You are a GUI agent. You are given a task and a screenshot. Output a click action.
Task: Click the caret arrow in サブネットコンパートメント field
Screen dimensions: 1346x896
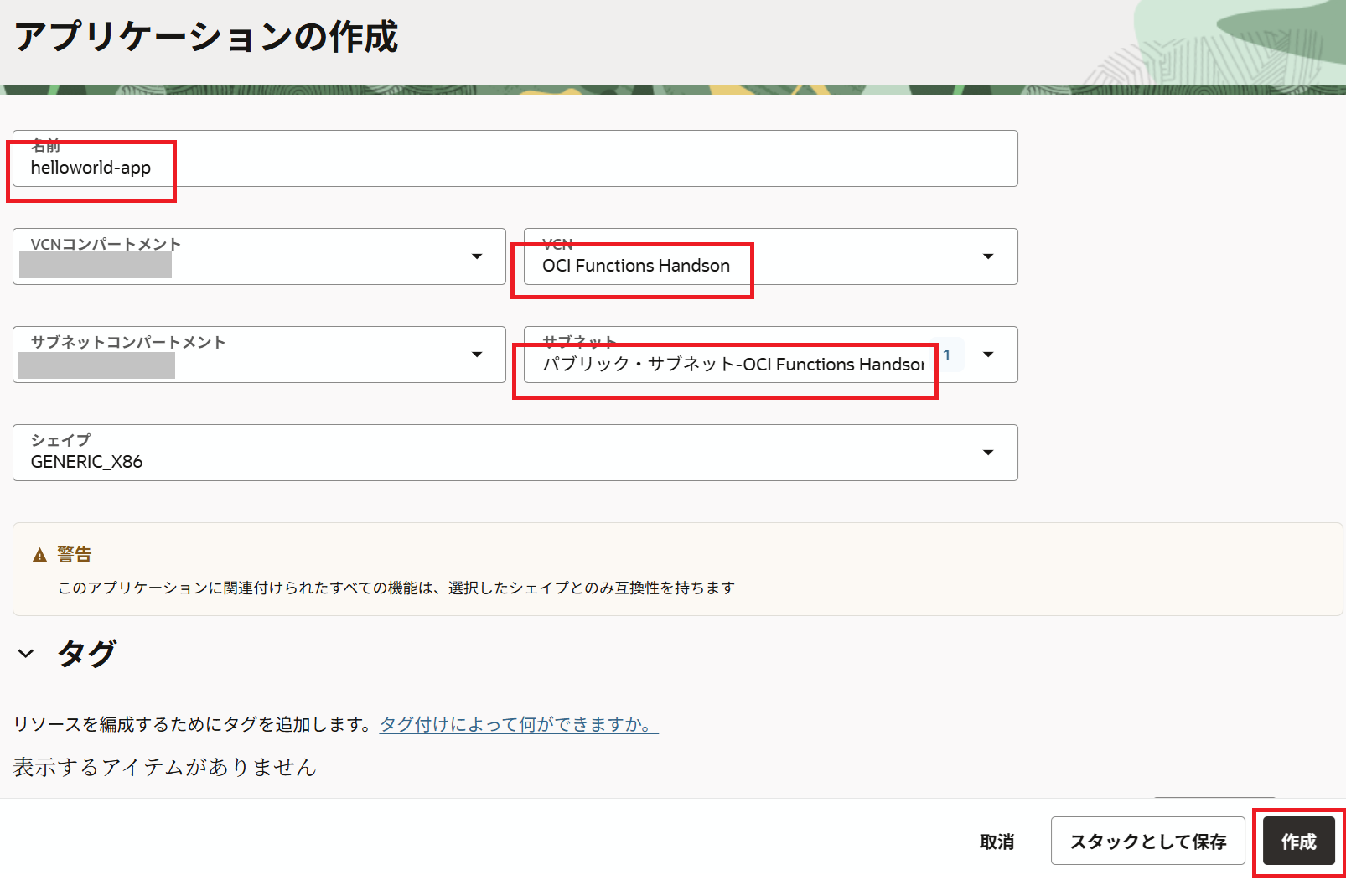(477, 355)
